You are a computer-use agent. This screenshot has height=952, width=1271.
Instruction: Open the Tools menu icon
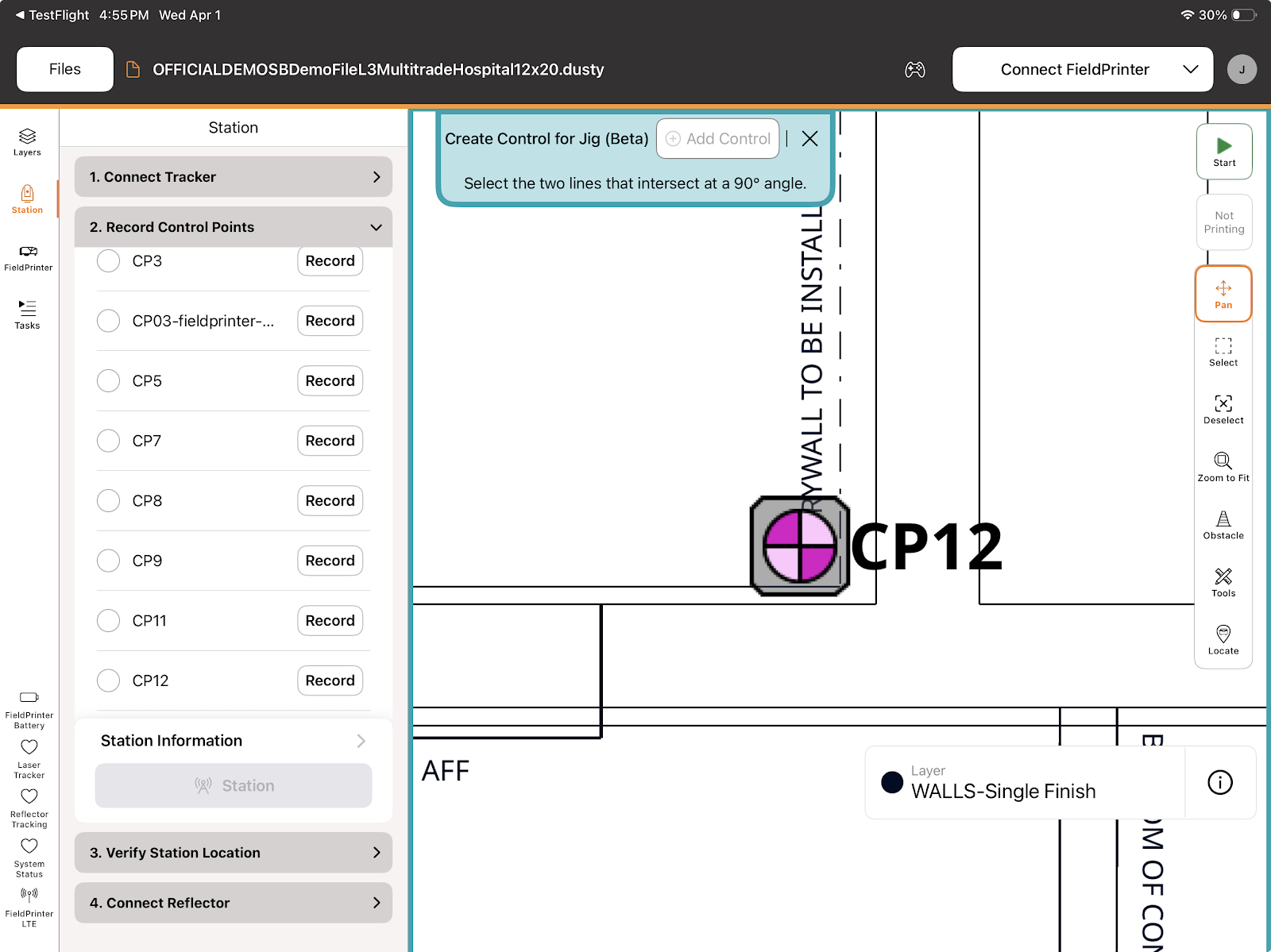pyautogui.click(x=1223, y=582)
